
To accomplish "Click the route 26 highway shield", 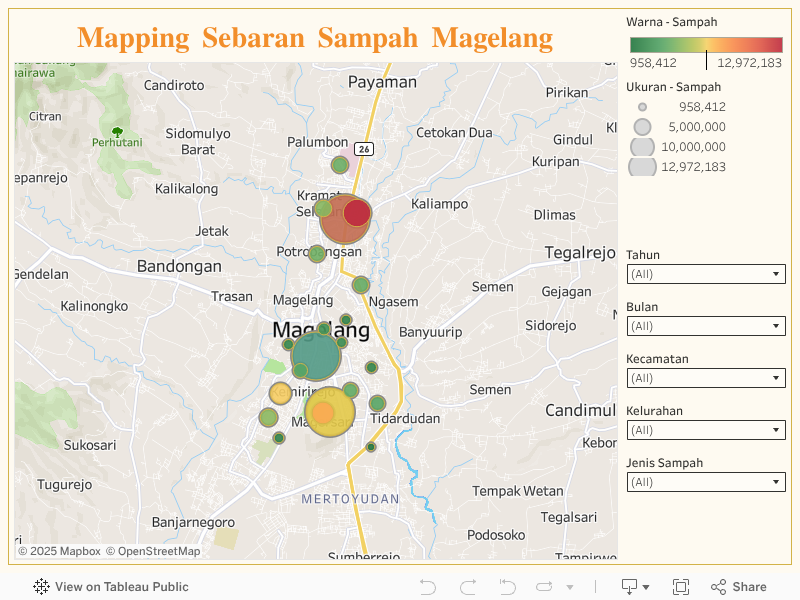I will [x=364, y=149].
